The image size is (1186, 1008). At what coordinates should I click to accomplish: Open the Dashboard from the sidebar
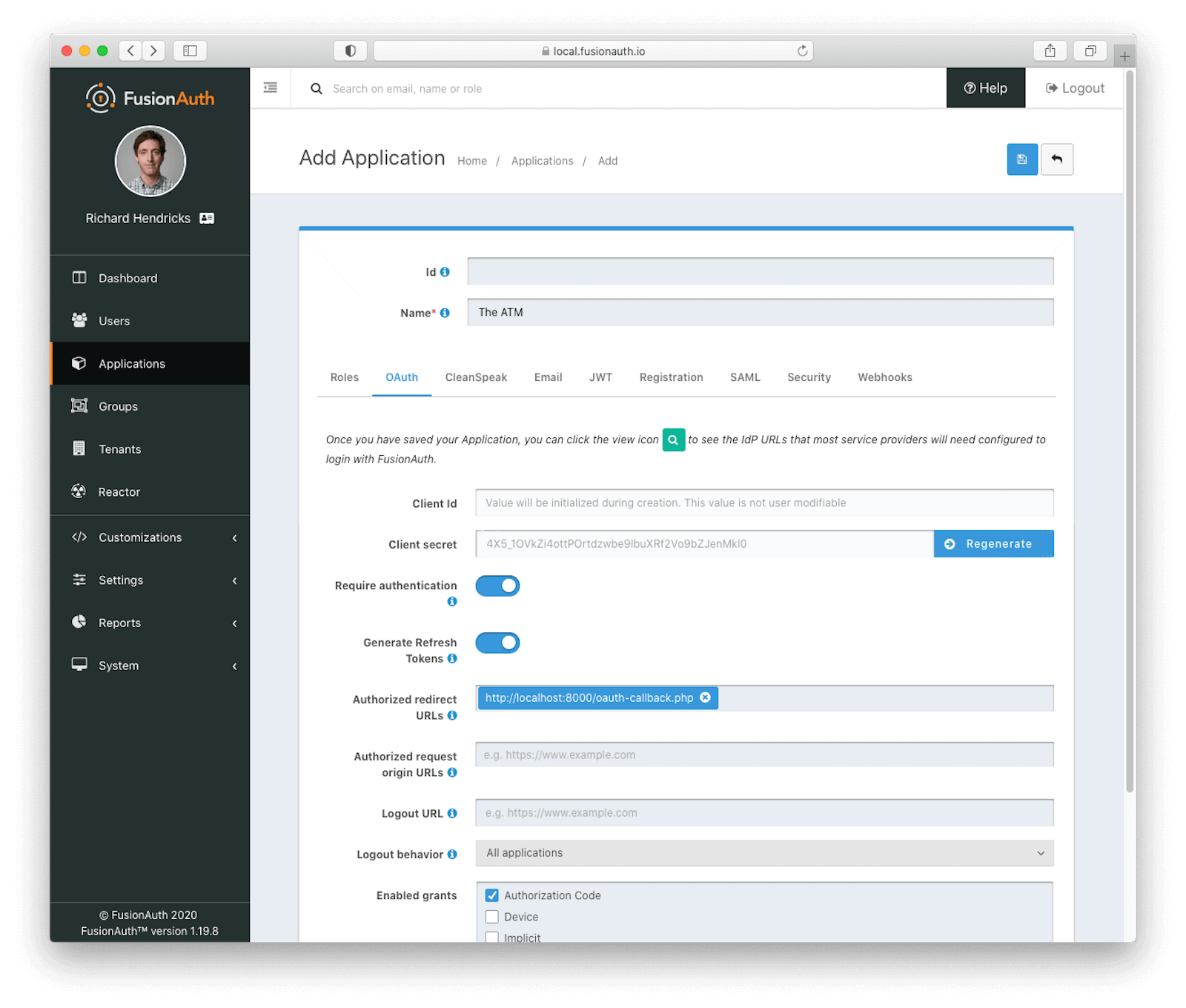(x=127, y=278)
